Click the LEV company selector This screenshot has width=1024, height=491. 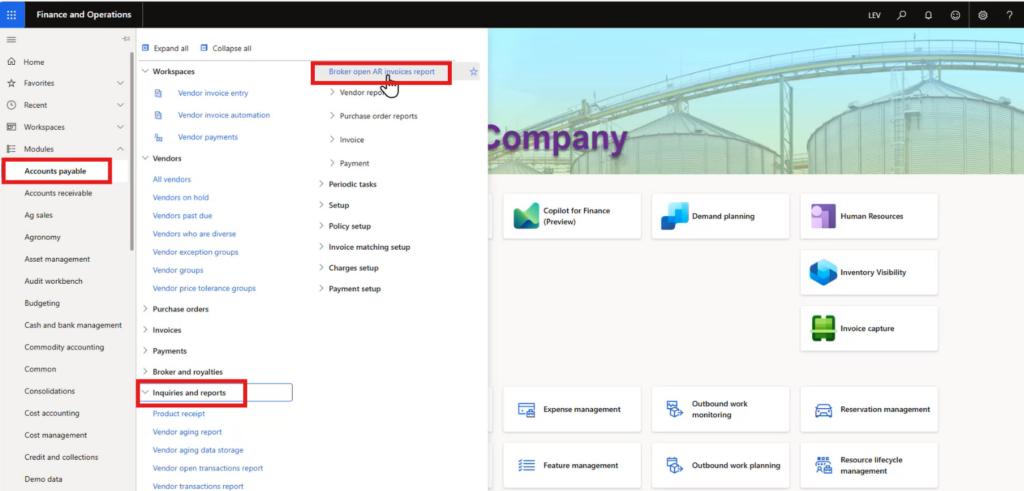pos(874,15)
